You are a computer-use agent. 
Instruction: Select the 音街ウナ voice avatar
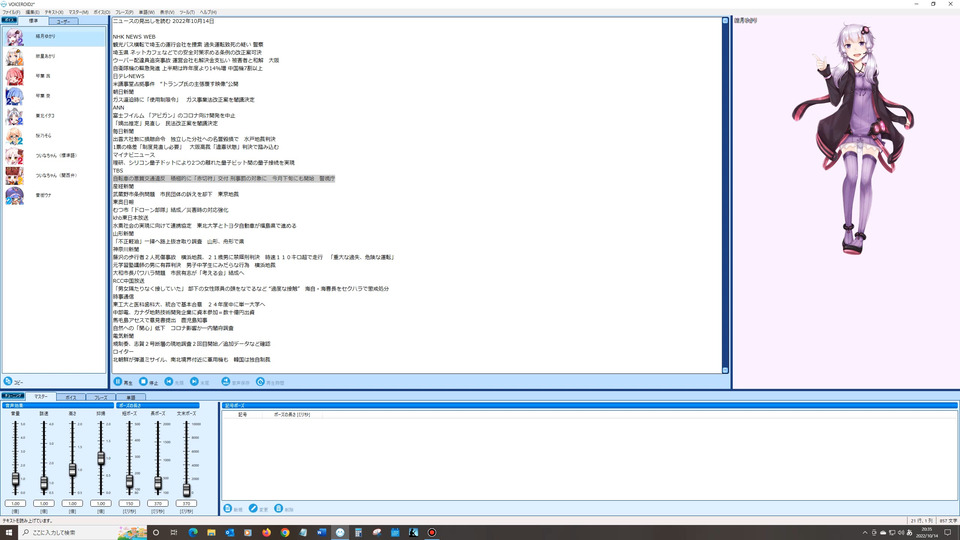click(x=14, y=195)
